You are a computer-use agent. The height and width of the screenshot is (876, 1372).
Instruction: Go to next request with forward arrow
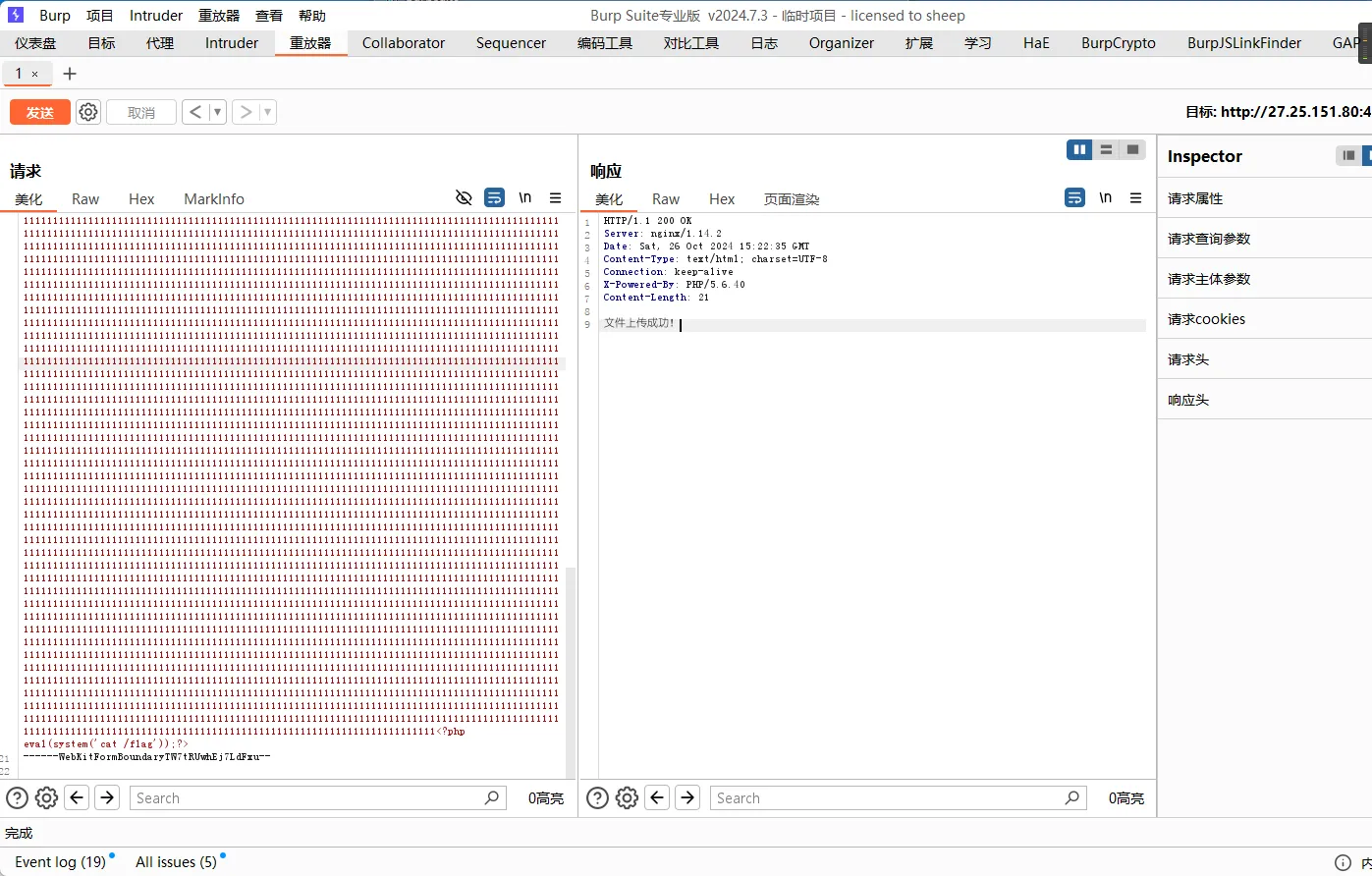[246, 112]
